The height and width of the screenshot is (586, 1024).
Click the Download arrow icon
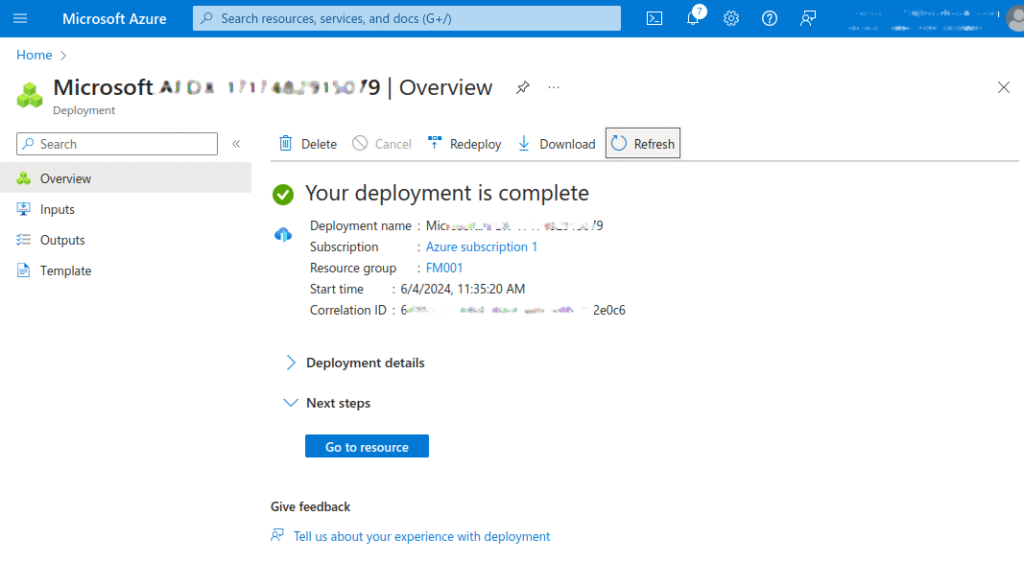point(524,143)
